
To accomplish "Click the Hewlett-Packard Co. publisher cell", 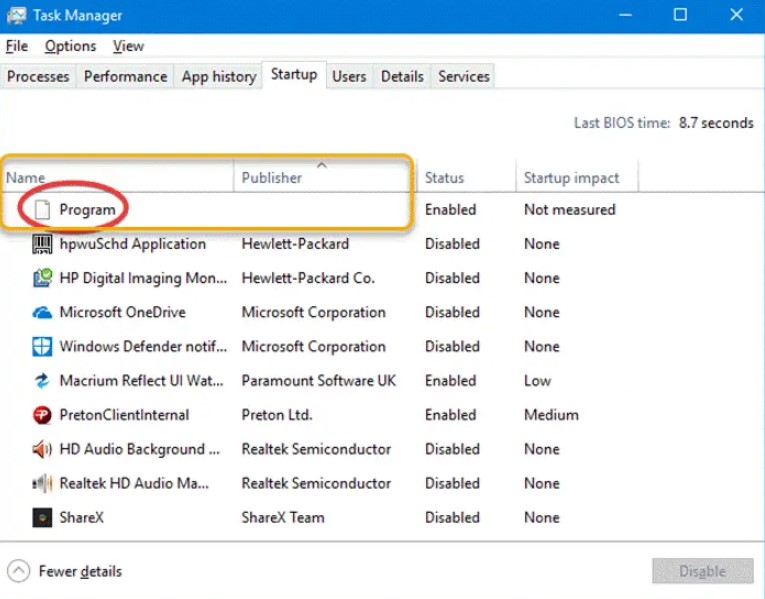I will tap(308, 278).
